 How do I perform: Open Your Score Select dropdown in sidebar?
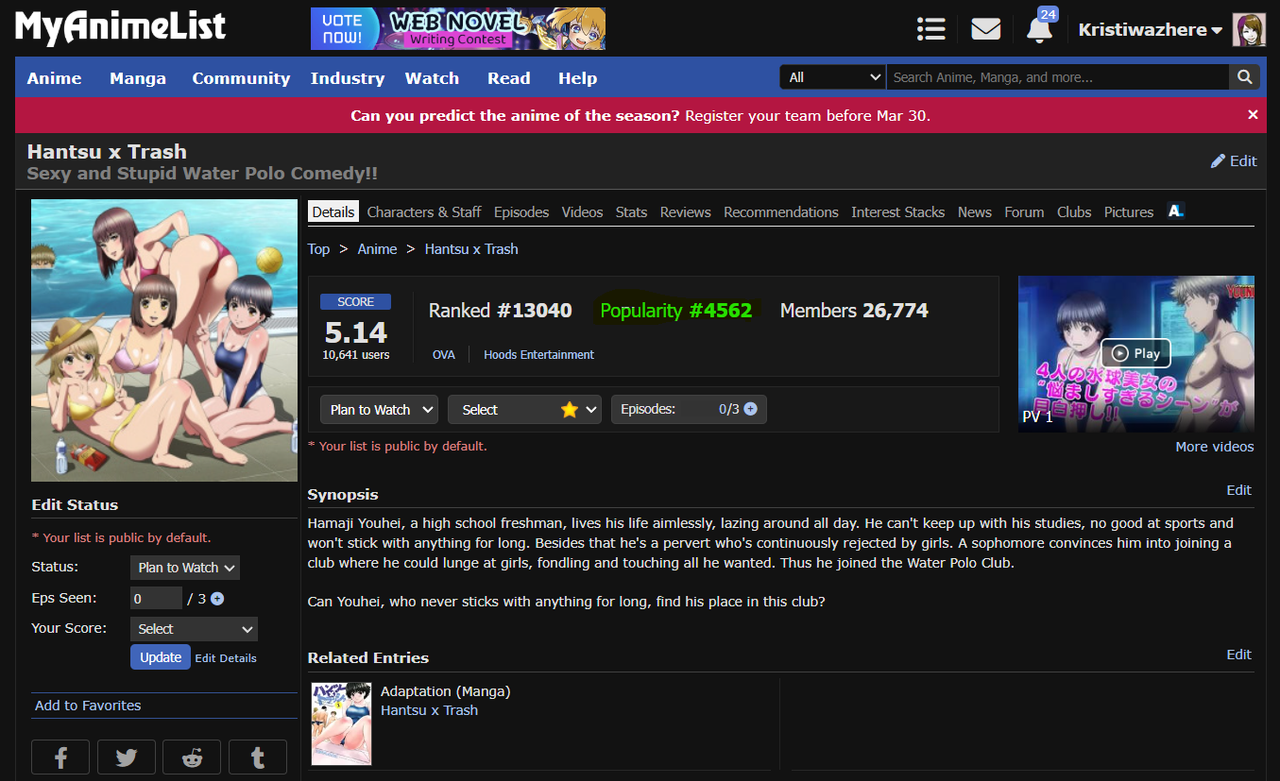click(194, 629)
